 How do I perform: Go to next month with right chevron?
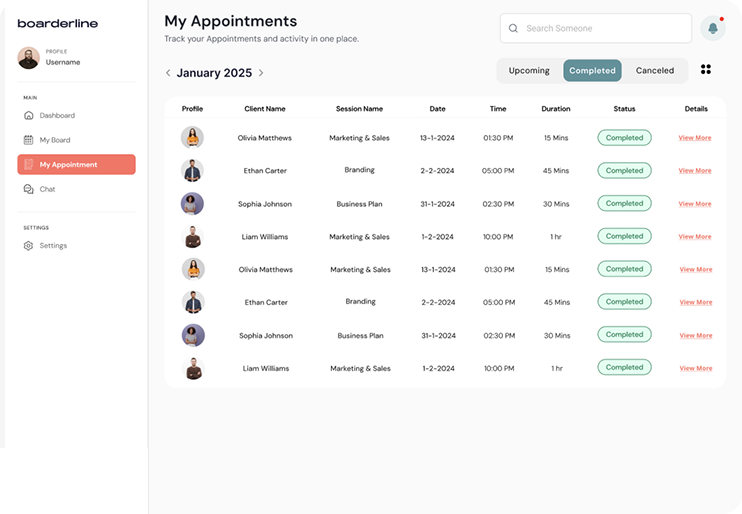(x=261, y=73)
